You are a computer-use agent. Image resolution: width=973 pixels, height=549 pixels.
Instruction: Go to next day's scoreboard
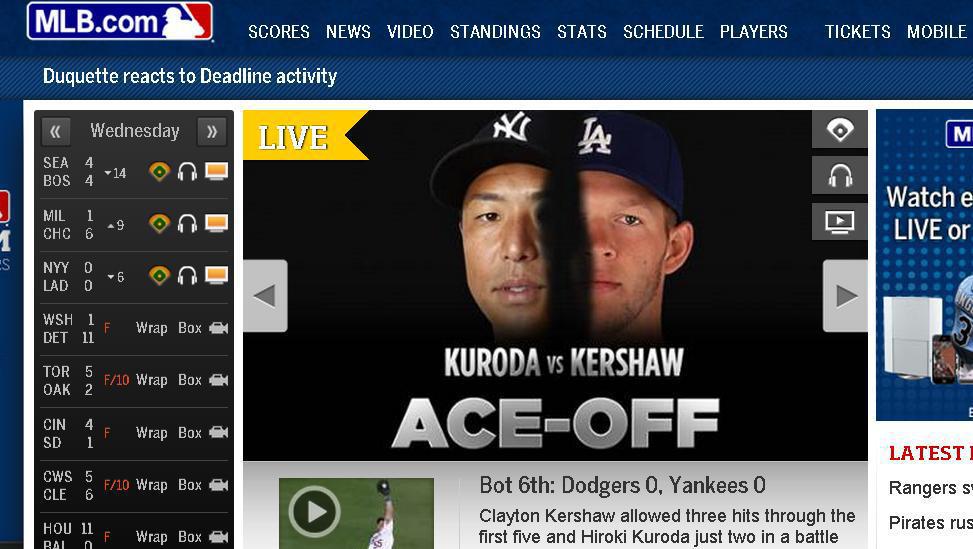(212, 131)
